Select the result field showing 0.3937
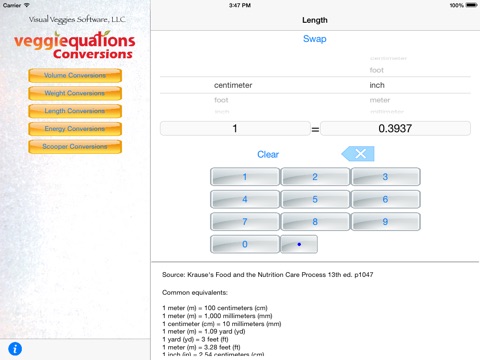Viewport: 480px width, 360px height. (395, 128)
